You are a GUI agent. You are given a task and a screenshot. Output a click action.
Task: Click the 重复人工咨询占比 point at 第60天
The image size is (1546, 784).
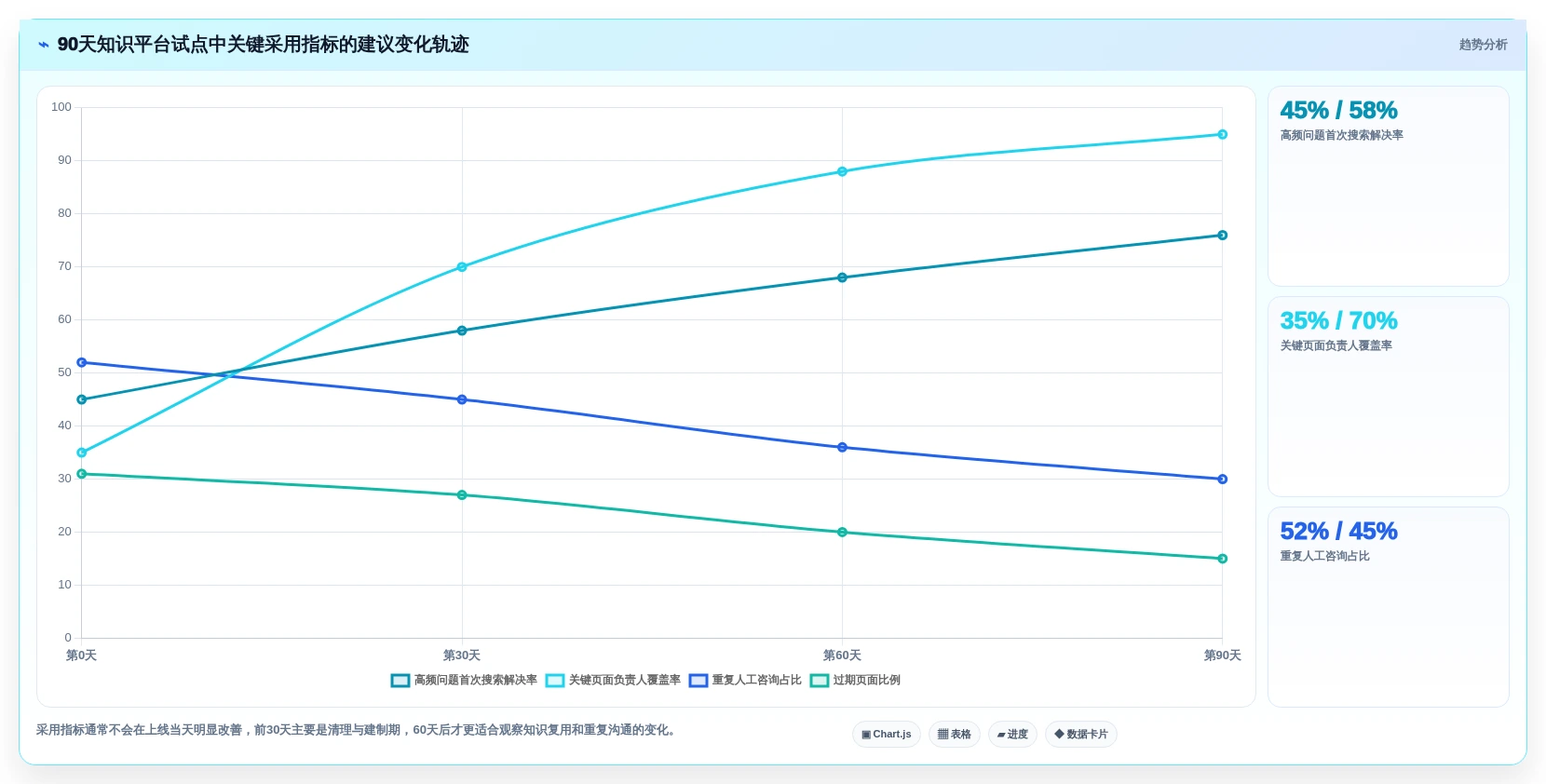(x=842, y=447)
